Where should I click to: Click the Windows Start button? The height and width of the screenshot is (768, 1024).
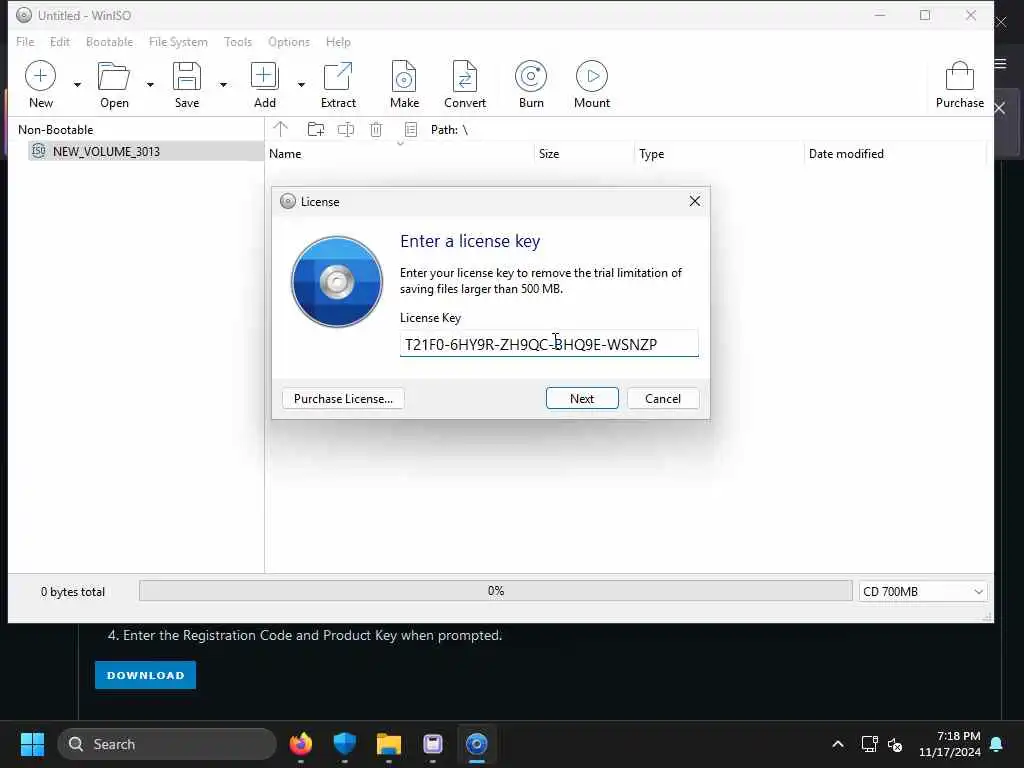[x=32, y=744]
